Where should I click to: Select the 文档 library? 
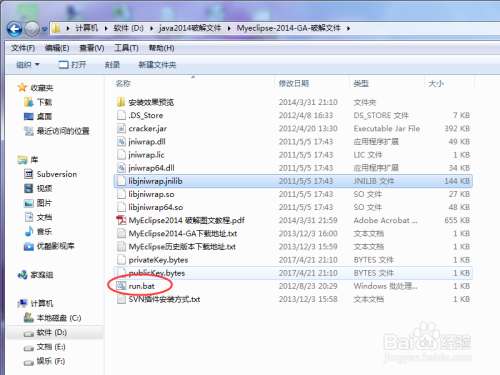point(38,217)
